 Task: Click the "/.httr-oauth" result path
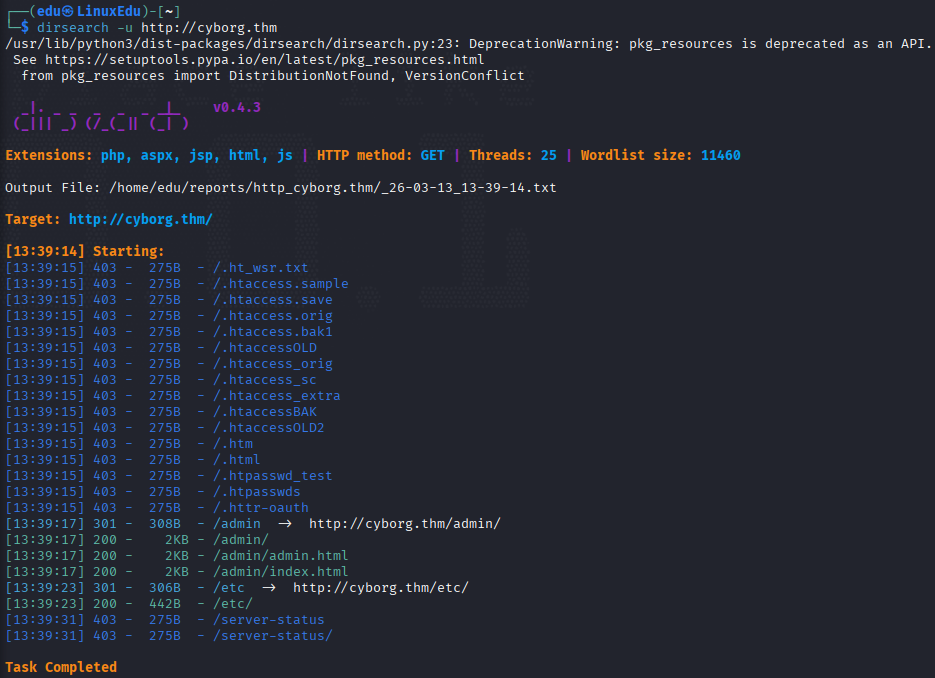coord(261,508)
